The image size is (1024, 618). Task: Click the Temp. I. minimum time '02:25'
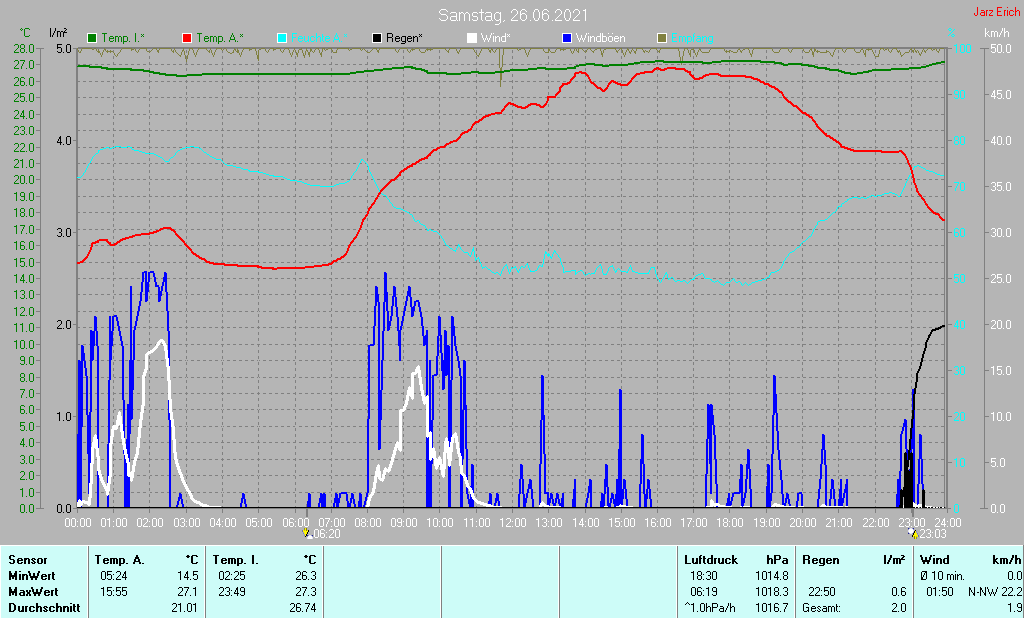tap(232, 576)
